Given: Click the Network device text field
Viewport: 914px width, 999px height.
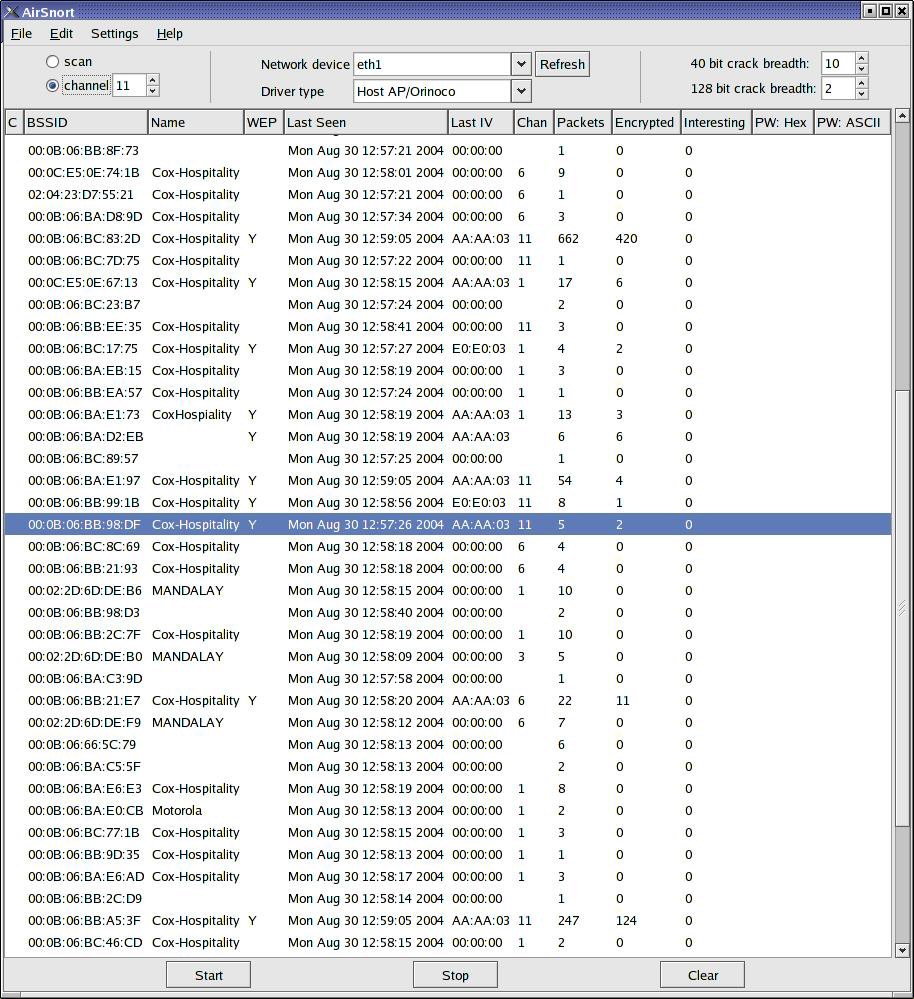Looking at the screenshot, I should [431, 64].
